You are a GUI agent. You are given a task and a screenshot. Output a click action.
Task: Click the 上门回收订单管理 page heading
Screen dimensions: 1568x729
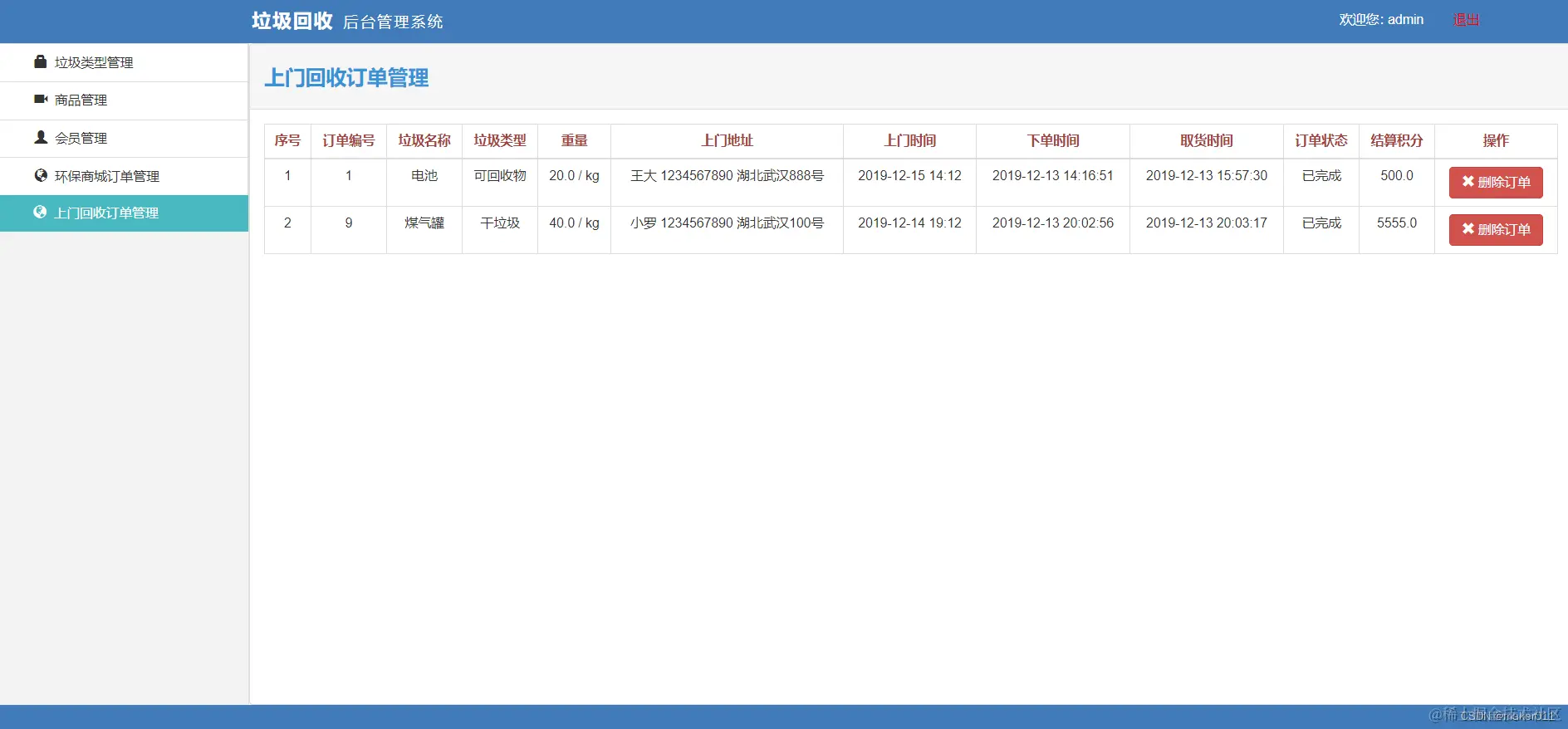click(346, 78)
